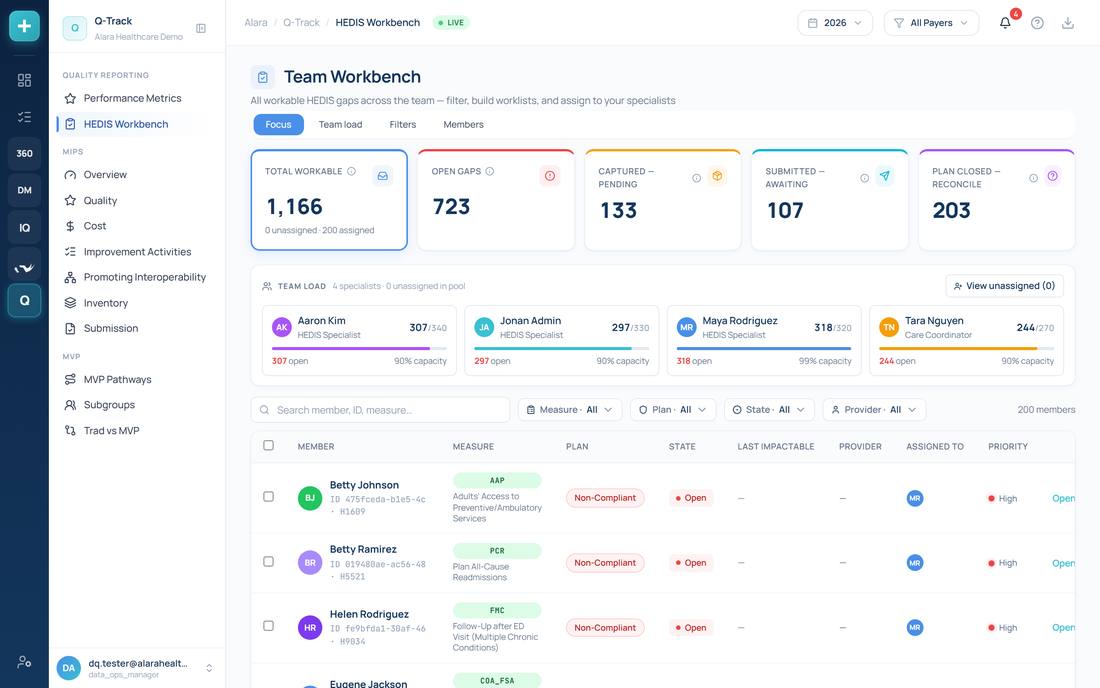This screenshot has height=688, width=1100.
Task: Click the plus icon in left rail
Action: (x=25, y=26)
